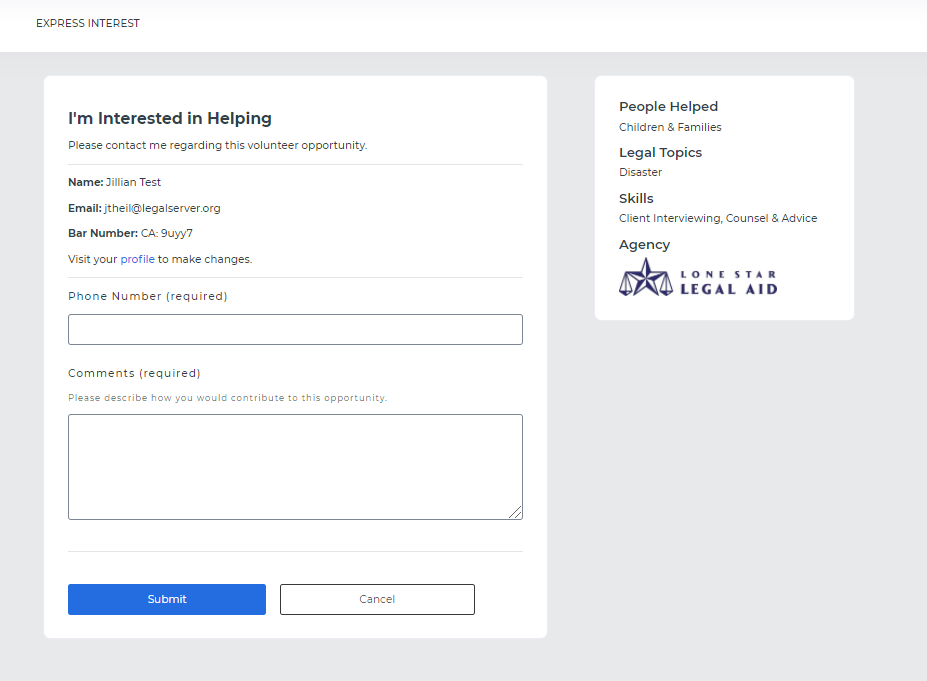
Task: Click the Comments textarea resize handle
Action: tap(515, 513)
